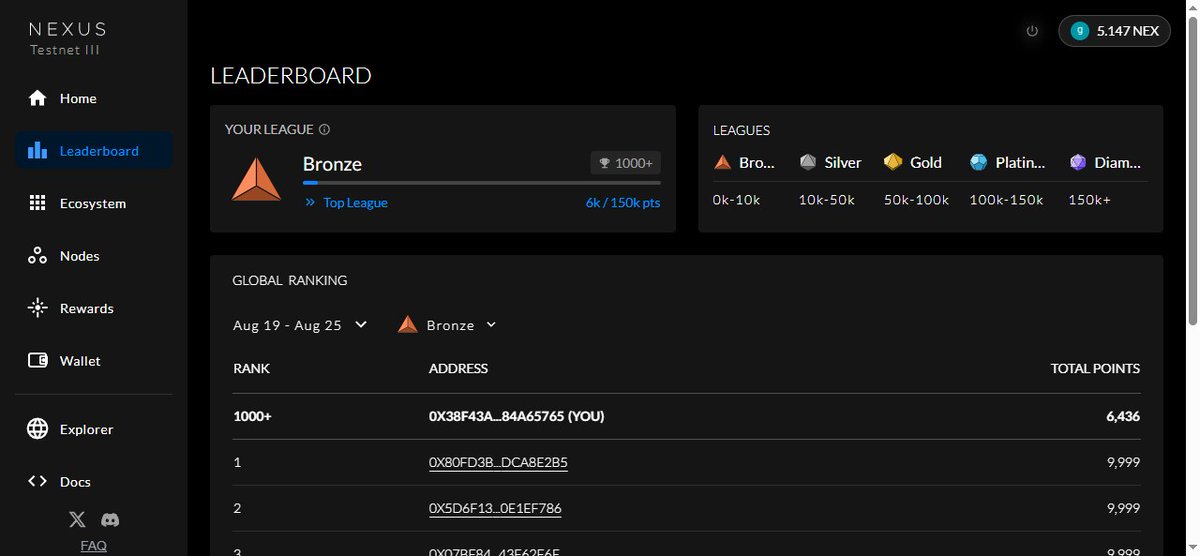Click the teal account avatar icon
The image size is (1200, 556).
1079,31
